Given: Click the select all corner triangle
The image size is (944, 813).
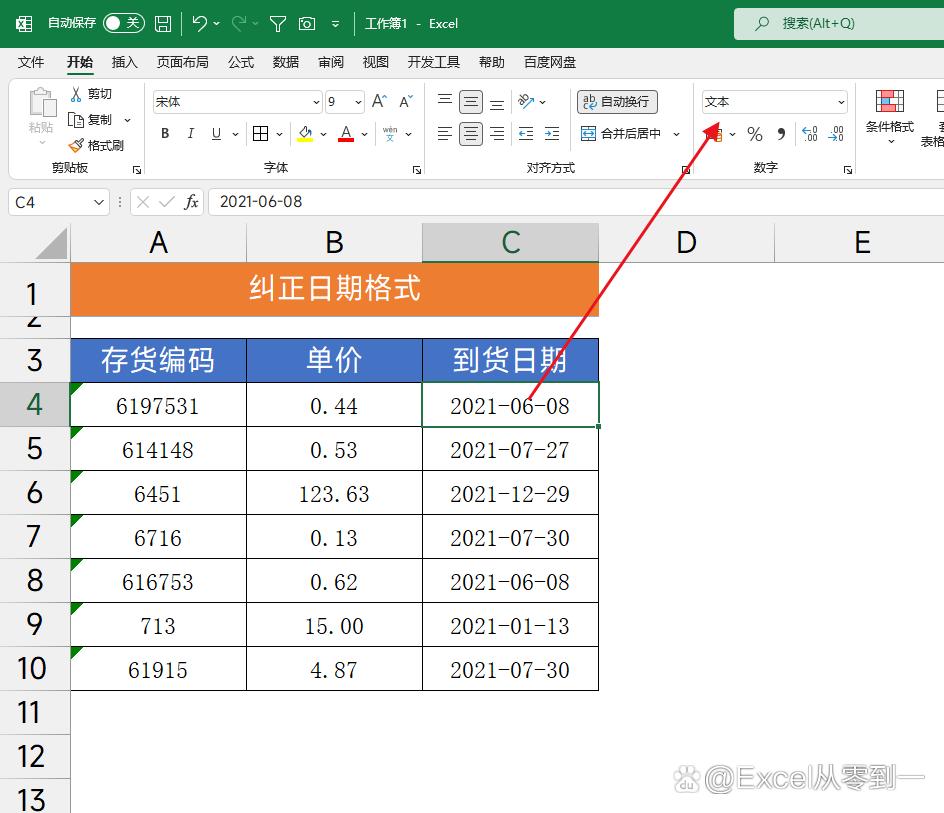Looking at the screenshot, I should (51, 243).
